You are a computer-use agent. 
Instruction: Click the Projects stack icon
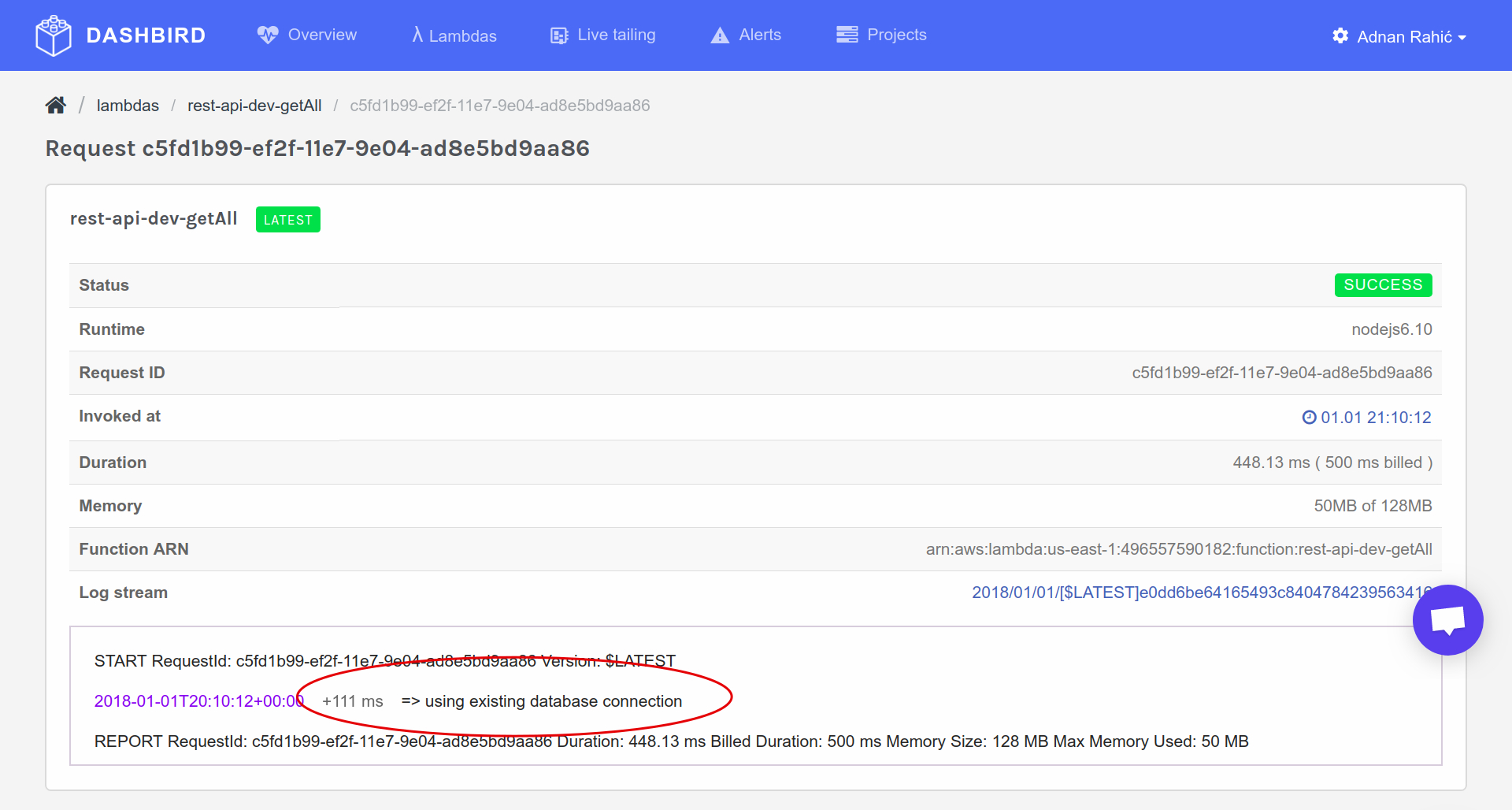coord(847,35)
